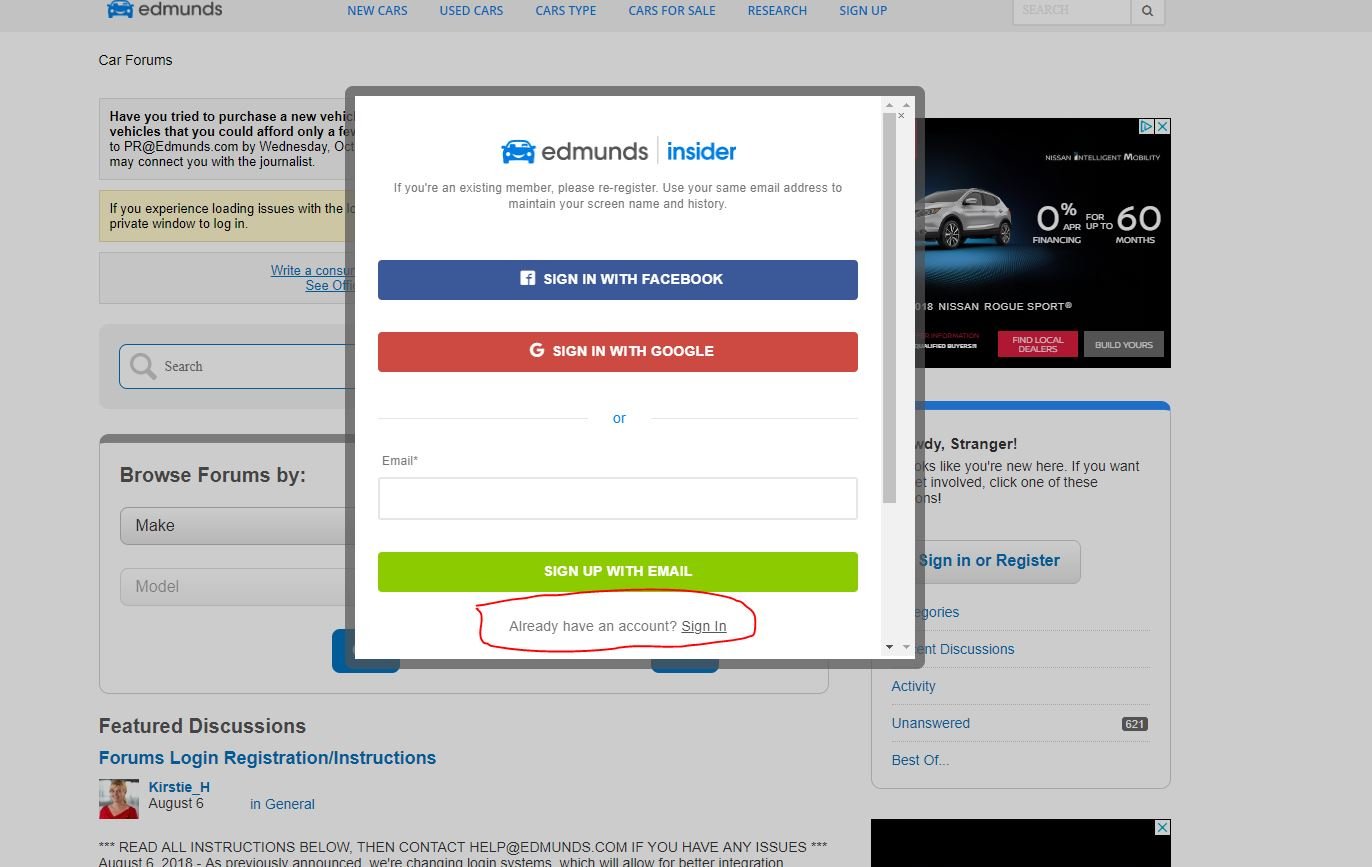
Task: Click the 621 unanswered count badge
Action: (x=1134, y=724)
